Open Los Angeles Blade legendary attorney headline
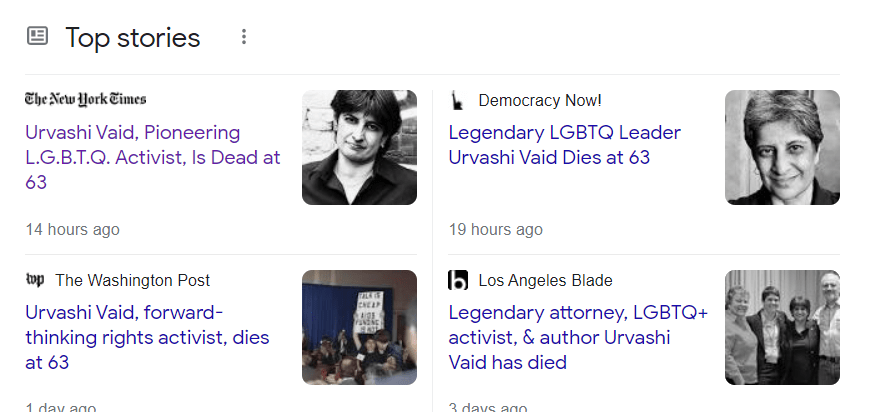Screen dimensions: 875x412 (x=577, y=337)
